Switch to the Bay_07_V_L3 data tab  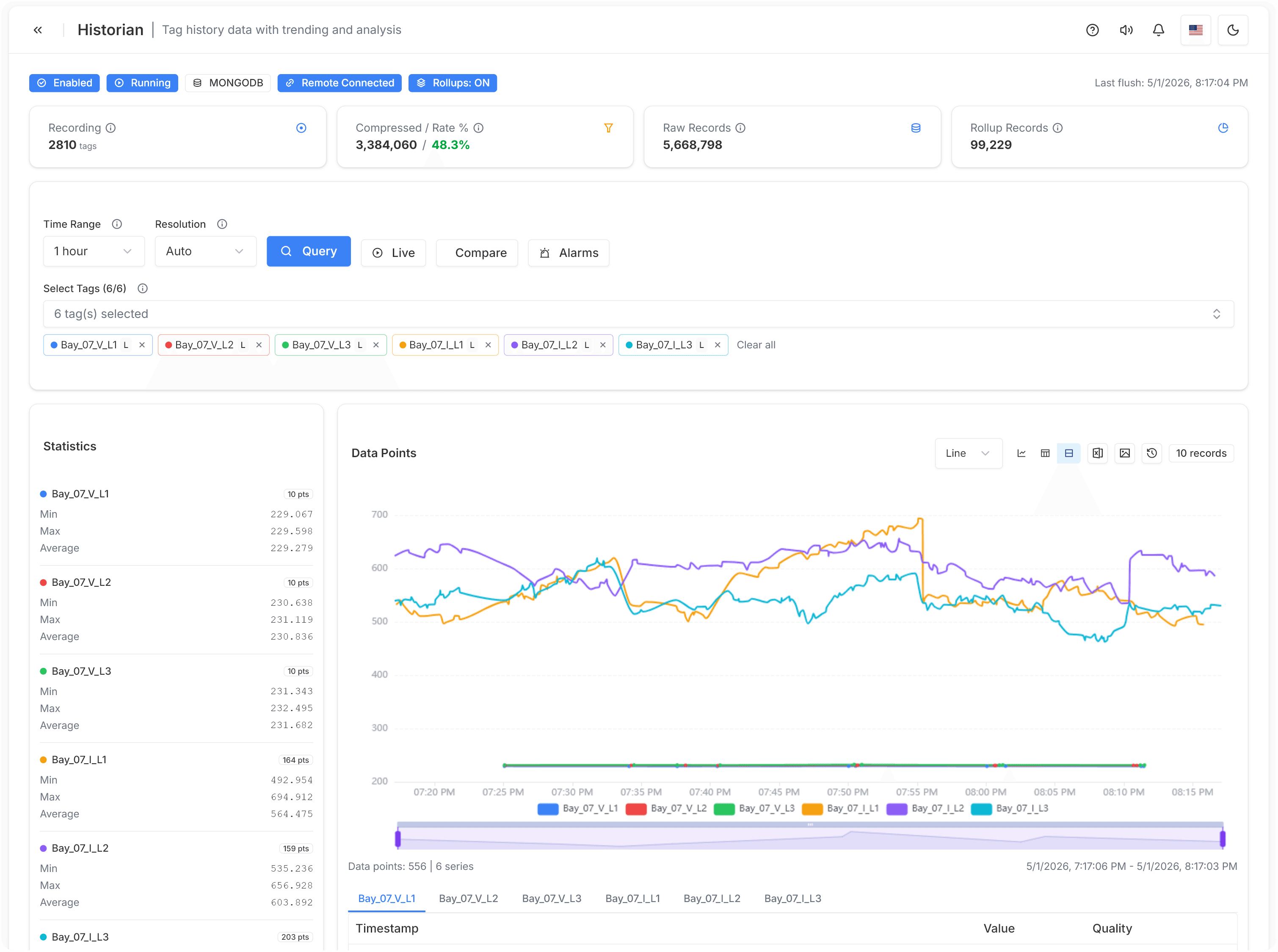click(552, 899)
